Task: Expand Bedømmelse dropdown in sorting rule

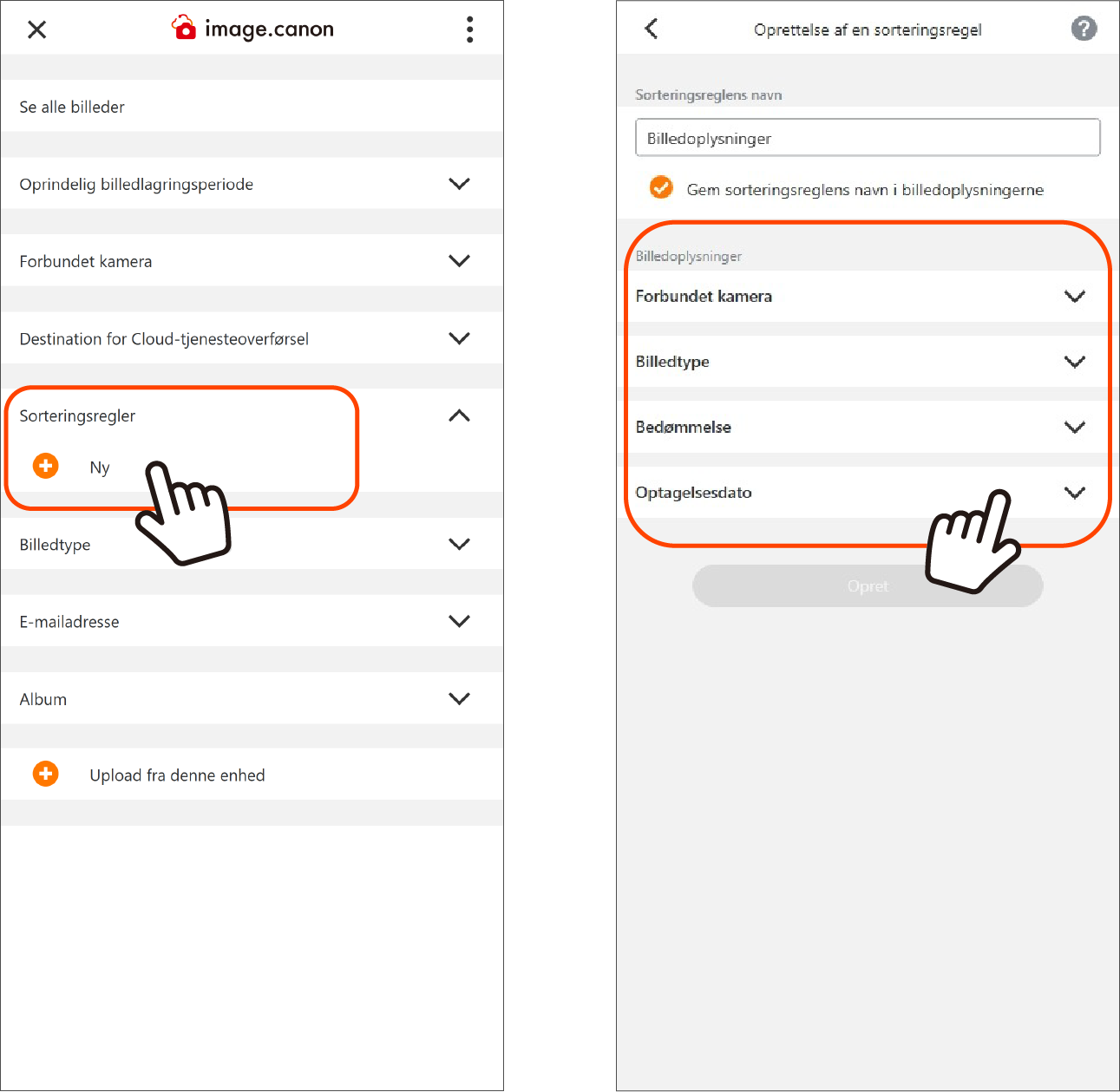Action: pyautogui.click(x=868, y=427)
